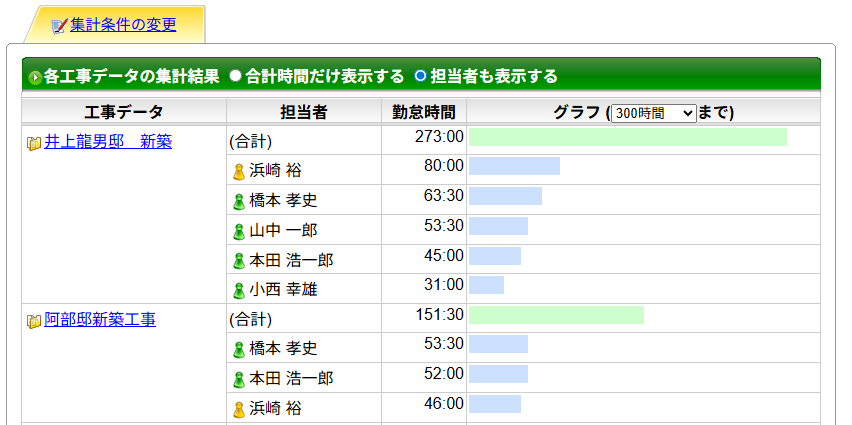Click the folder icon next to 井上龍男邸 新築
Image resolution: width=852 pixels, height=425 pixels.
[34, 143]
